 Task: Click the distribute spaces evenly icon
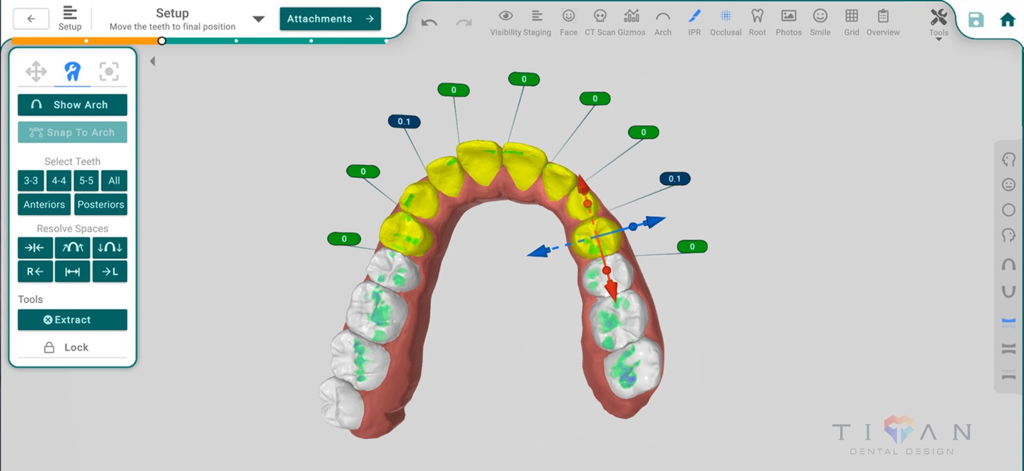point(72,271)
